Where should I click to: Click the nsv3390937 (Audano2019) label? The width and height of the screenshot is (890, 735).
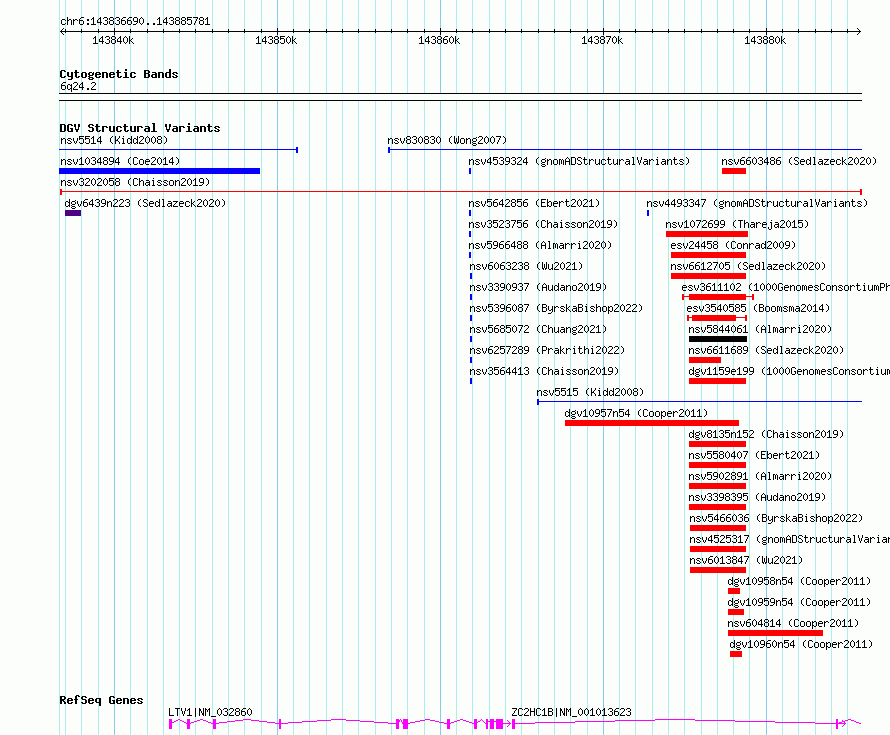pos(538,287)
